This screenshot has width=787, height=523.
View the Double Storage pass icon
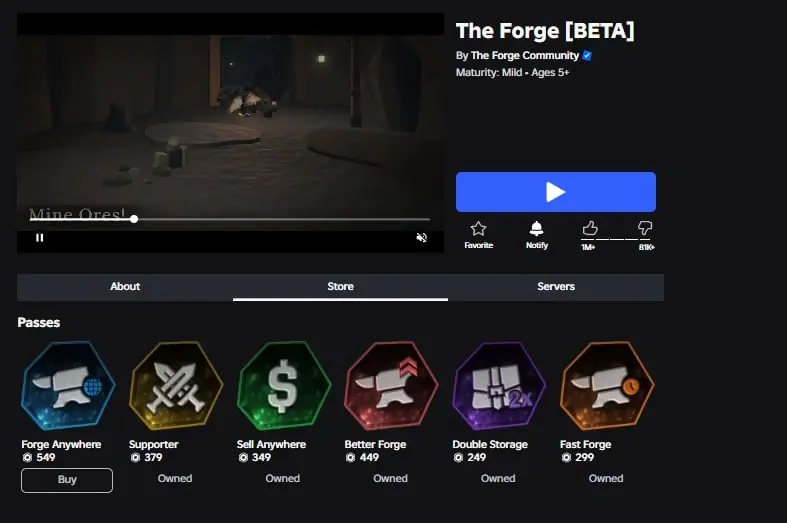(499, 385)
